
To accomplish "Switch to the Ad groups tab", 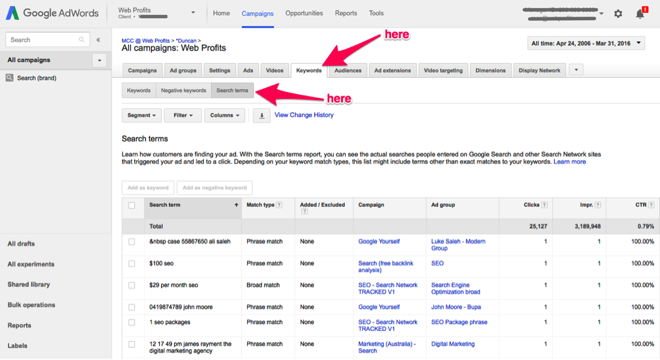I will pyautogui.click(x=183, y=70).
